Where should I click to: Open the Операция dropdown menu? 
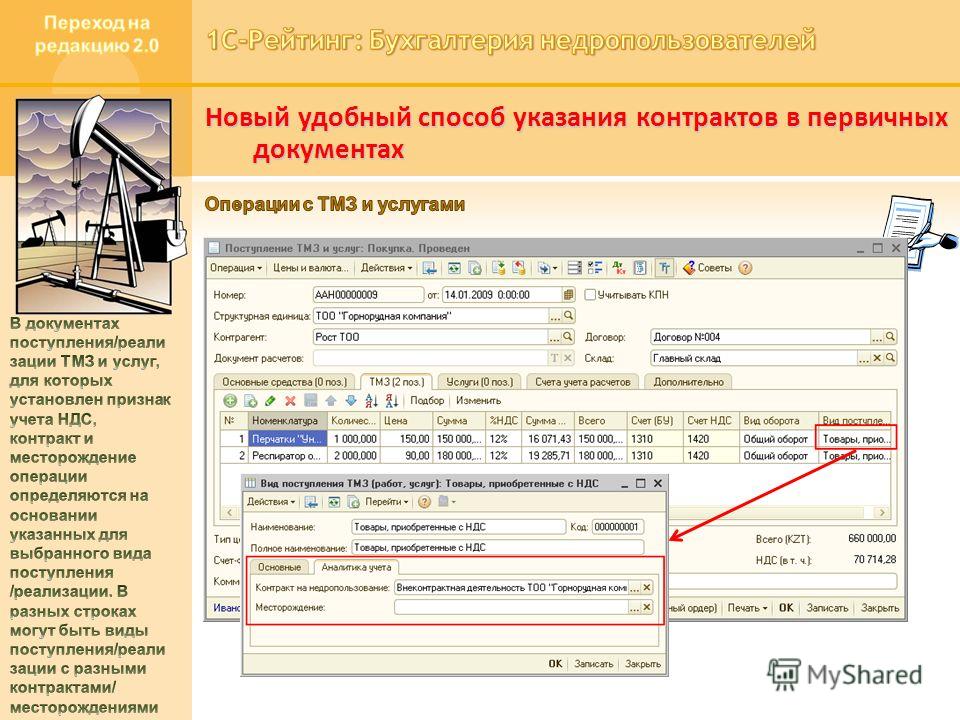click(x=236, y=268)
